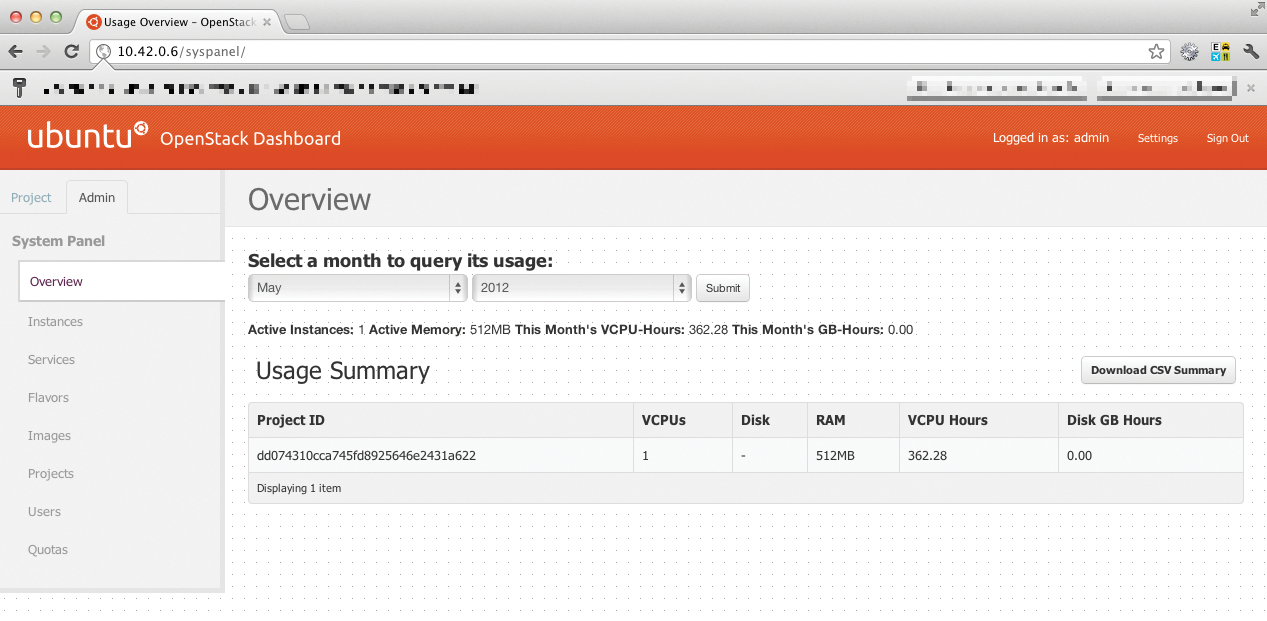1267x621 pixels.
Task: Open the wrench settings menu in Chrome
Action: click(x=1250, y=51)
